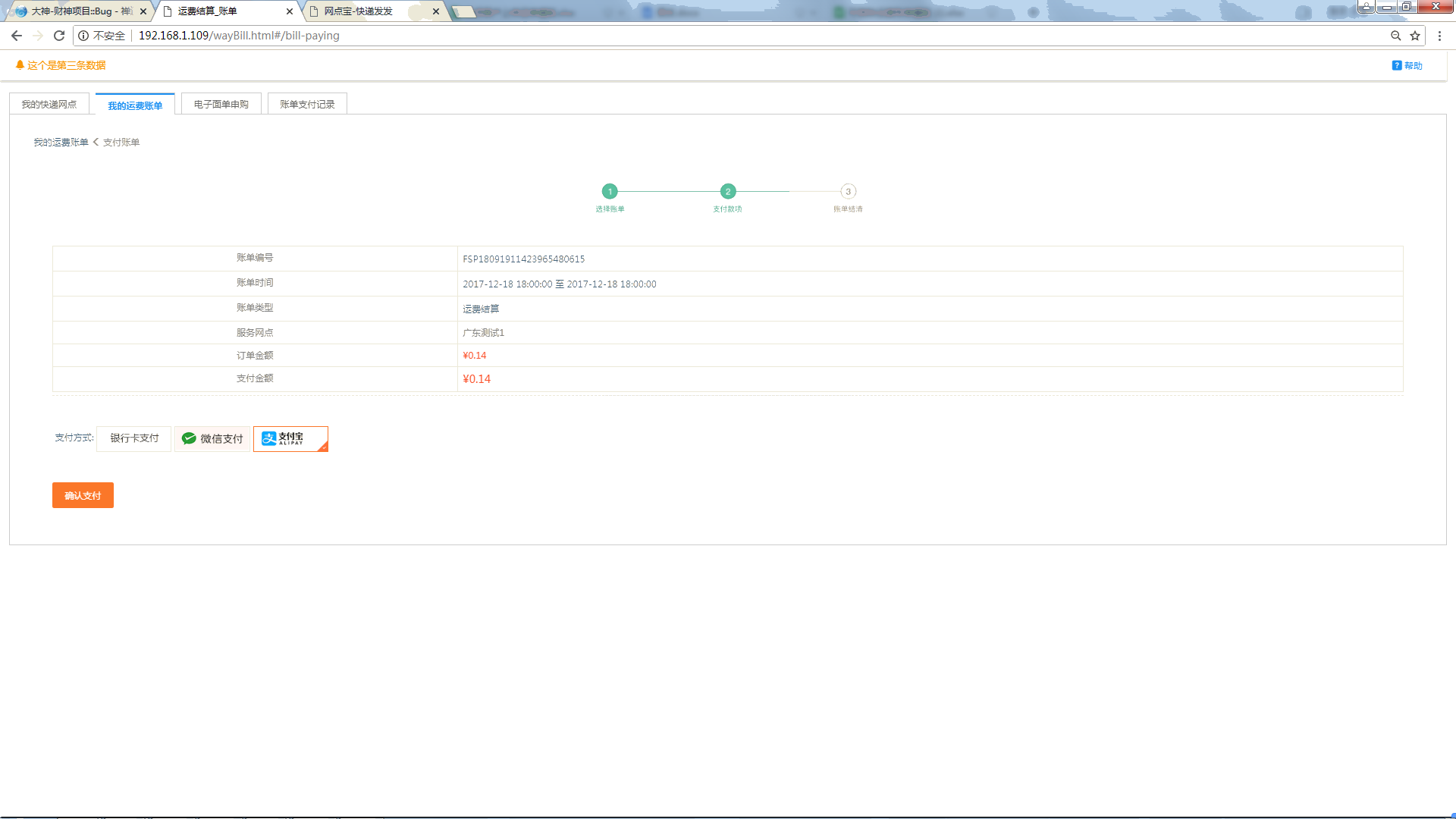Click the zoom magnifier icon in address bar
The image size is (1456, 819).
point(1395,36)
